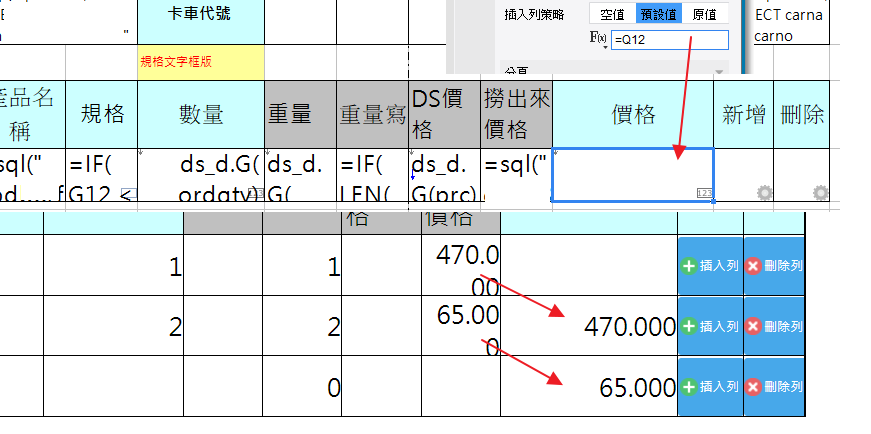Select the 空值 insert row strategy

click(612, 14)
